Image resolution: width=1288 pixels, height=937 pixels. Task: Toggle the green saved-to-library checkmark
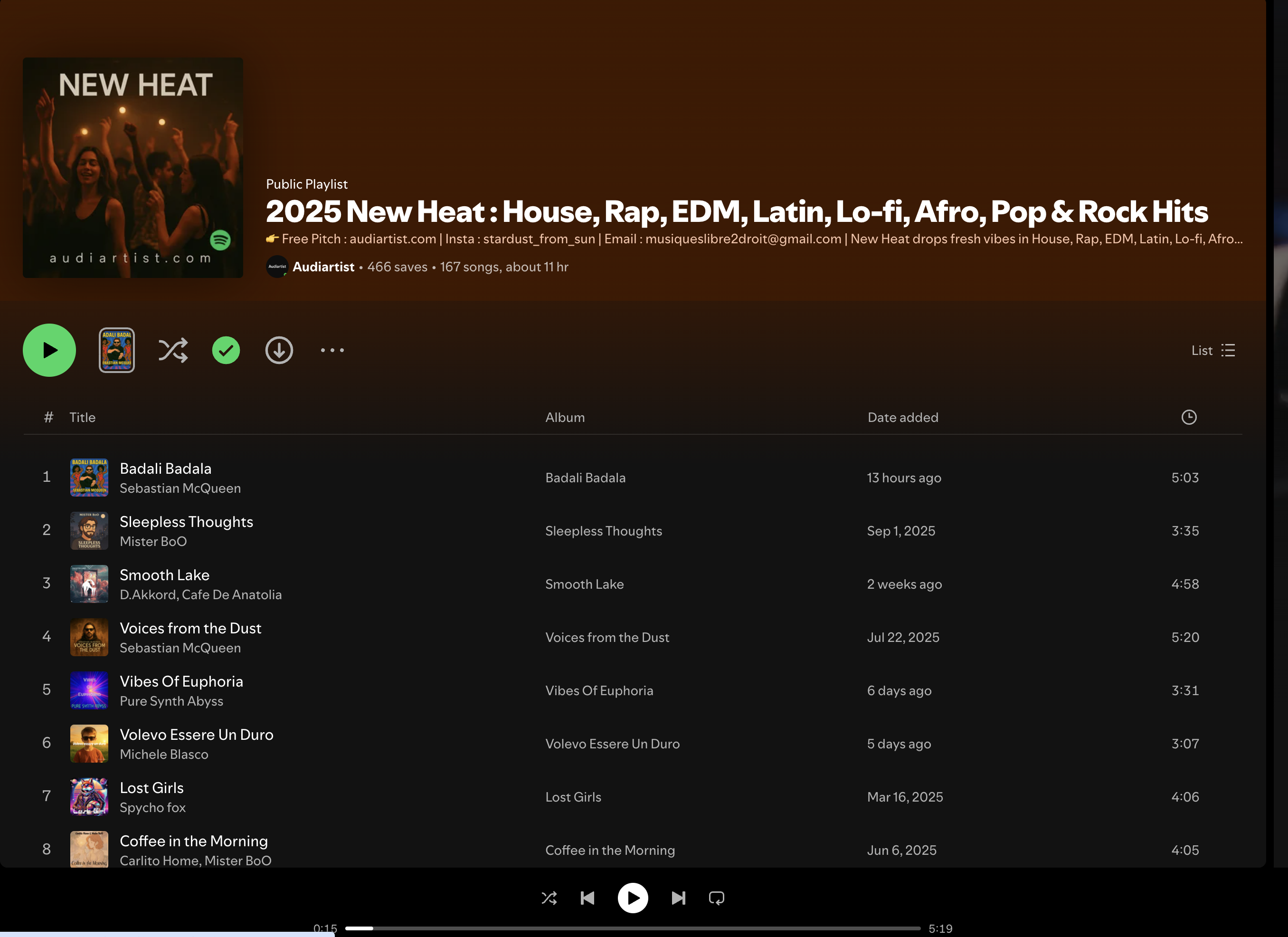(x=226, y=351)
